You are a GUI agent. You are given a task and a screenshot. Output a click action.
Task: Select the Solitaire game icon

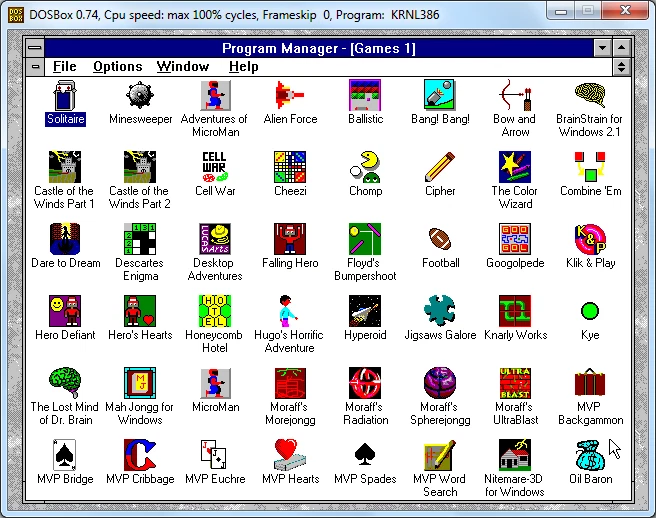(x=65, y=95)
